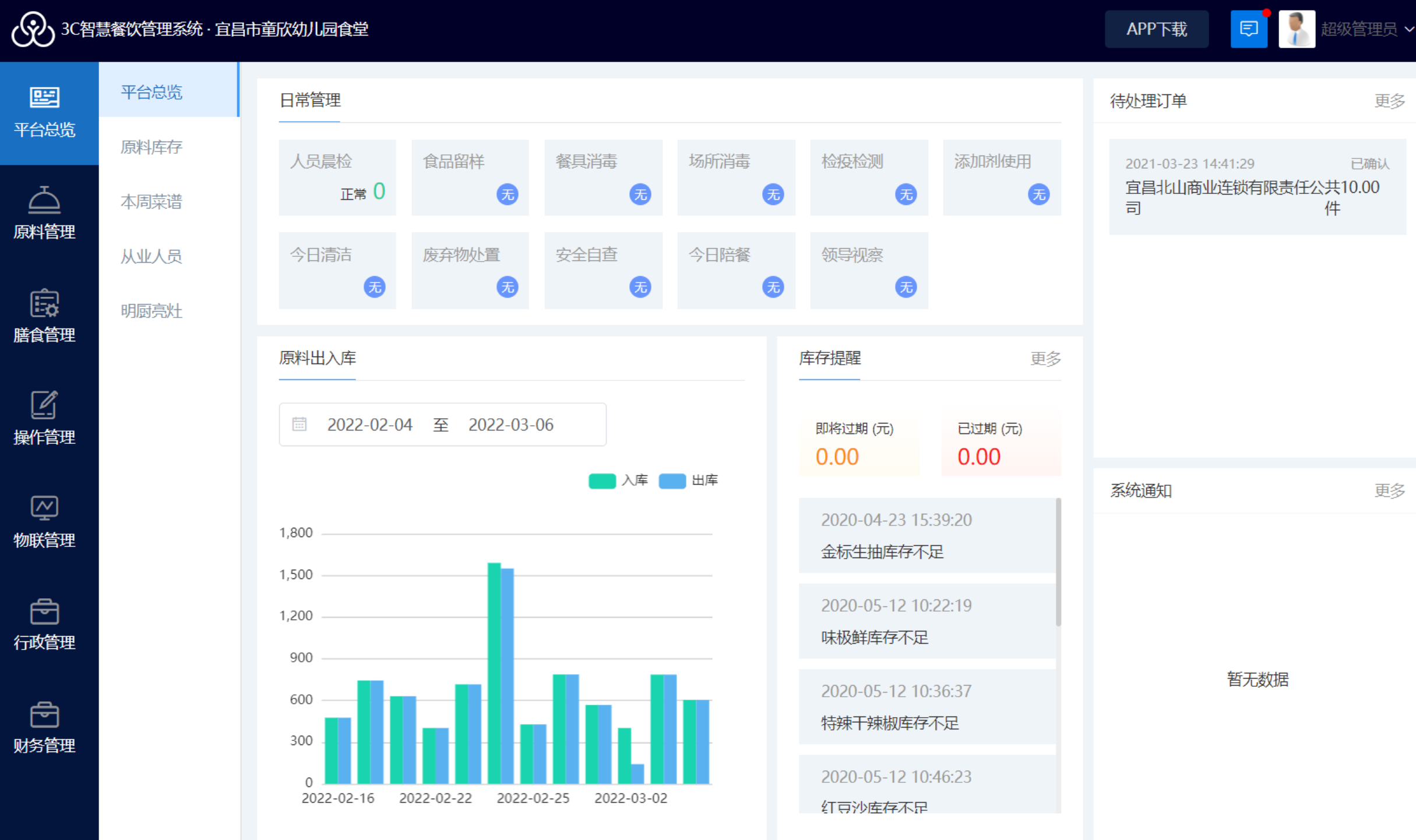Click the calendar icon in date range

pos(300,425)
